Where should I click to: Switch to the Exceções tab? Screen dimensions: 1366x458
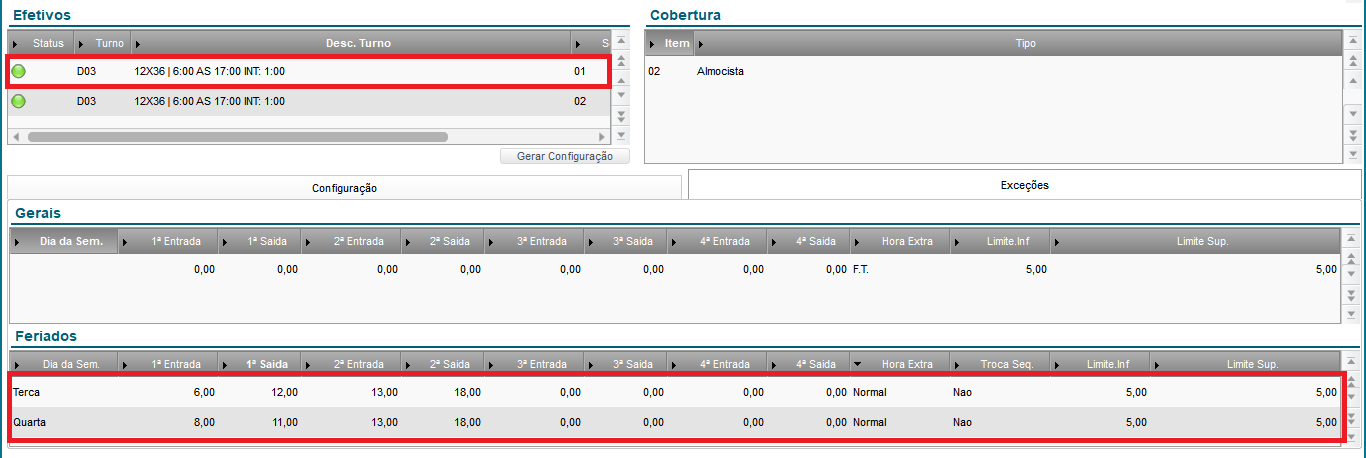(1024, 185)
